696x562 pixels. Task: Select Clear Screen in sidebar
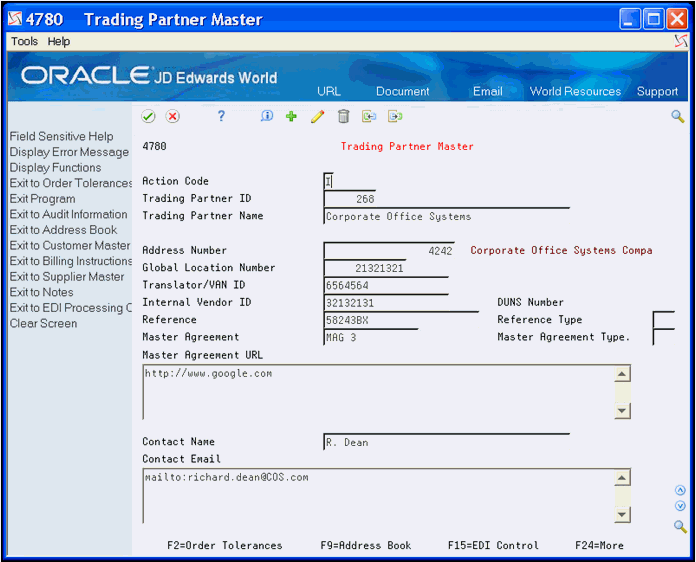[44, 323]
